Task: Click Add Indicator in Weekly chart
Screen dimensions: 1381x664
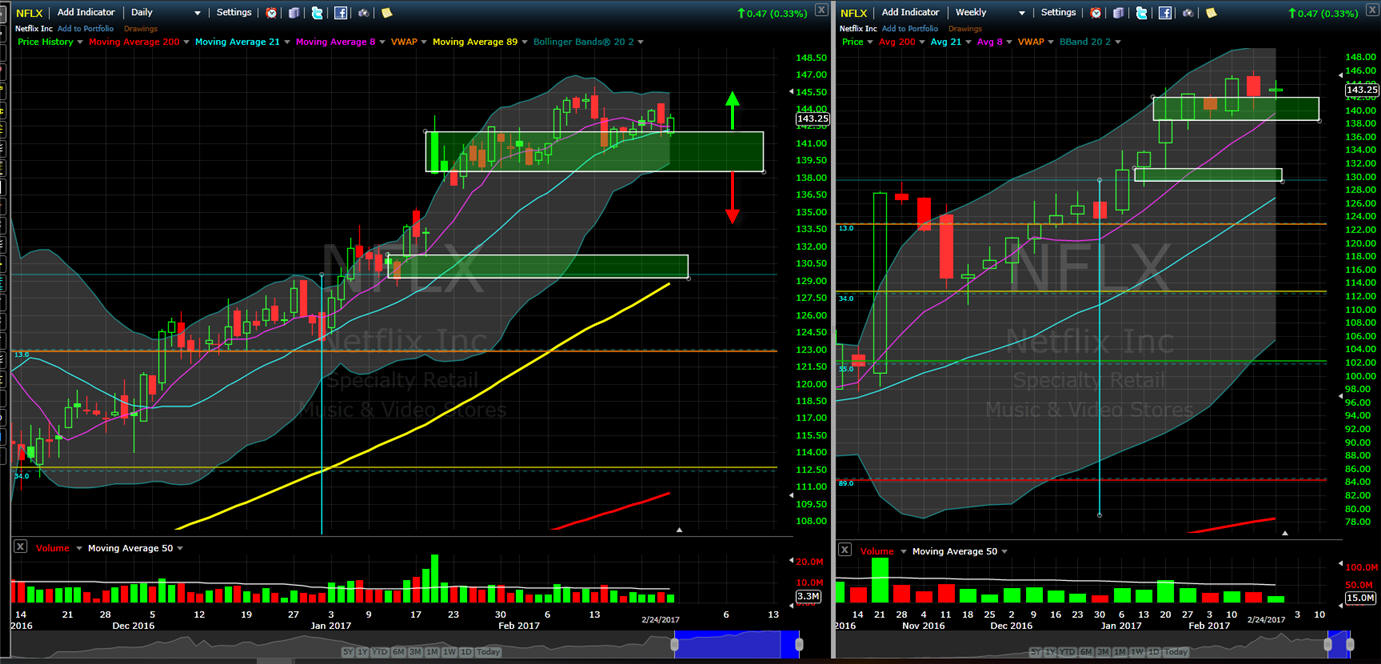Action: (x=910, y=13)
